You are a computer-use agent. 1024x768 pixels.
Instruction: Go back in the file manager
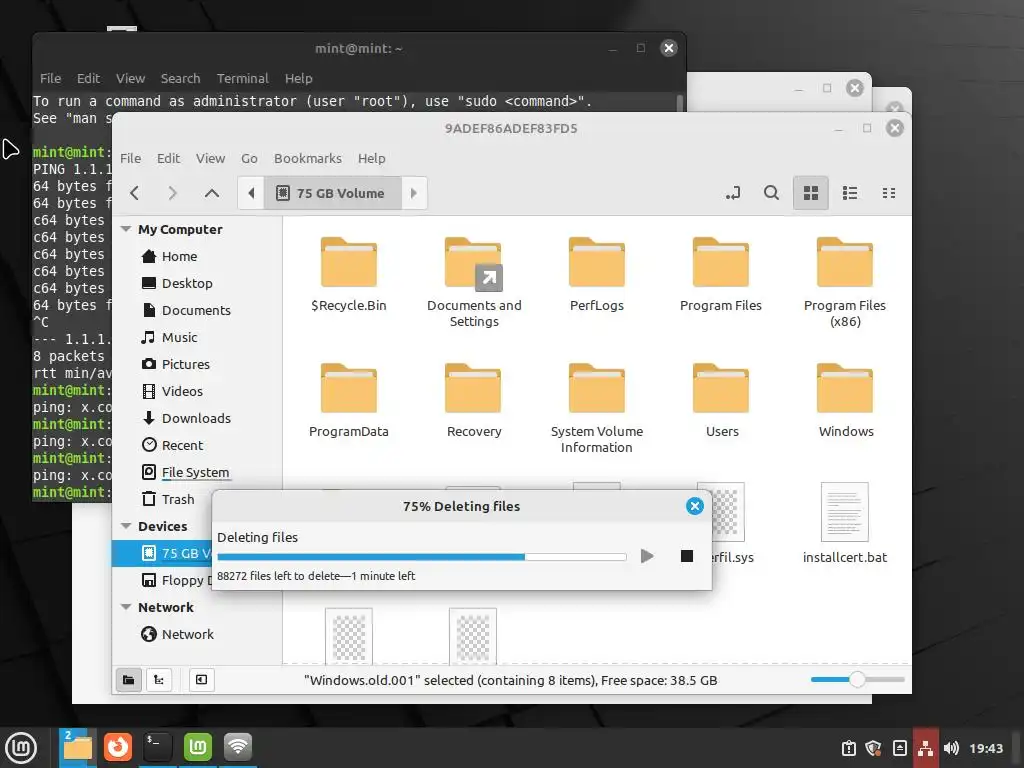tap(135, 193)
